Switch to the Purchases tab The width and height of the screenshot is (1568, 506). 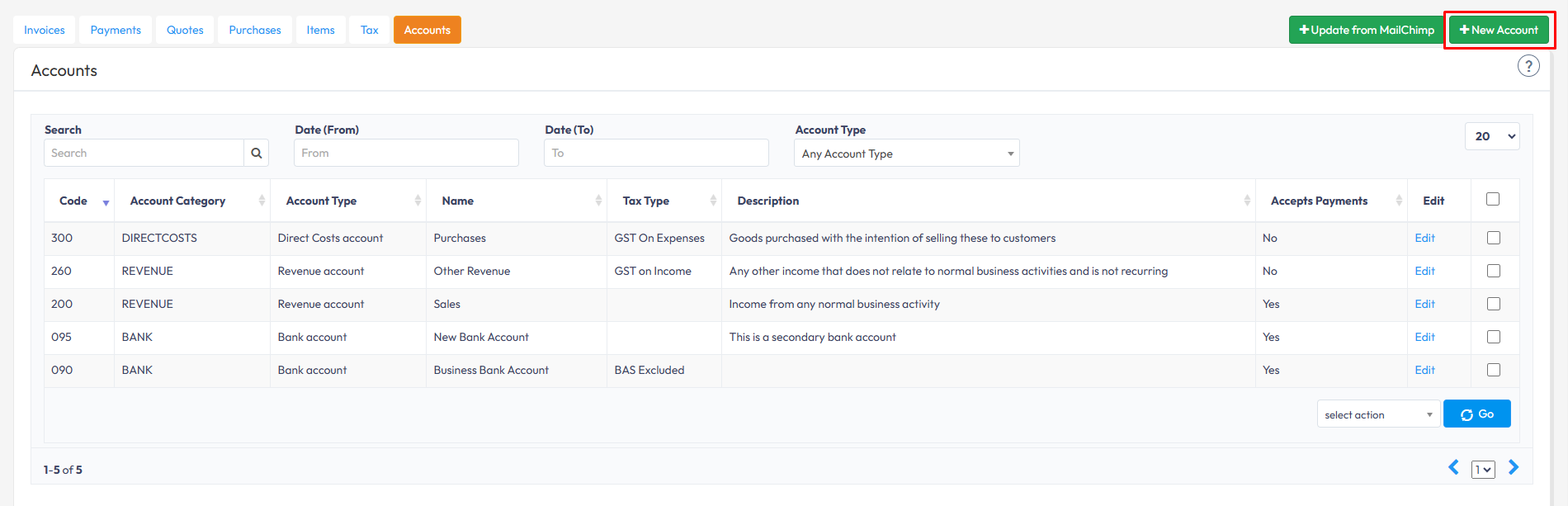click(255, 30)
